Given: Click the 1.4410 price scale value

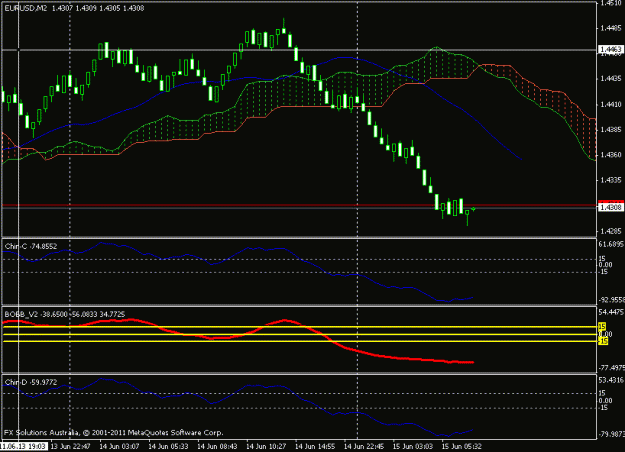Looking at the screenshot, I should click(x=611, y=104).
